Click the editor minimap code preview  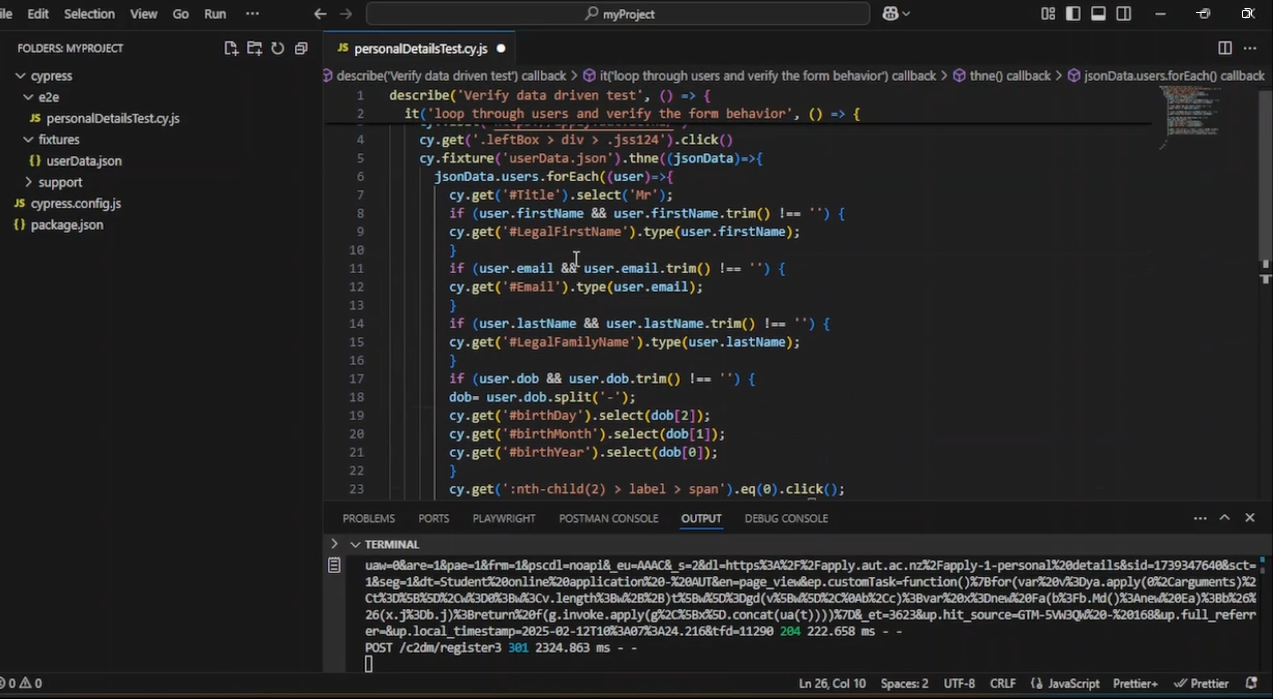pyautogui.click(x=1190, y=115)
